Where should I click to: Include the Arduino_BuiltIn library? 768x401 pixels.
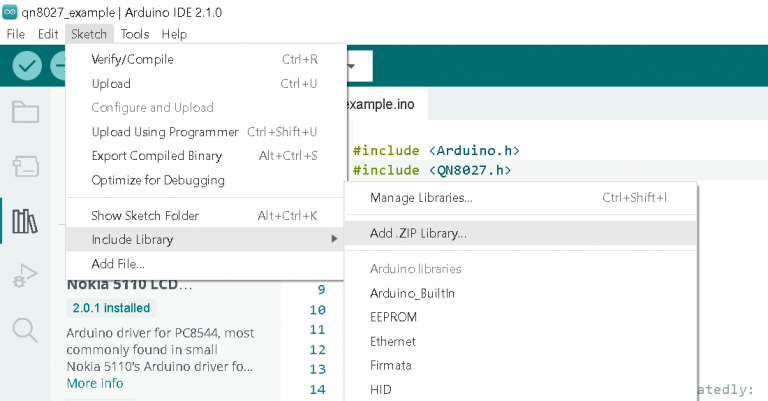pyautogui.click(x=521, y=293)
